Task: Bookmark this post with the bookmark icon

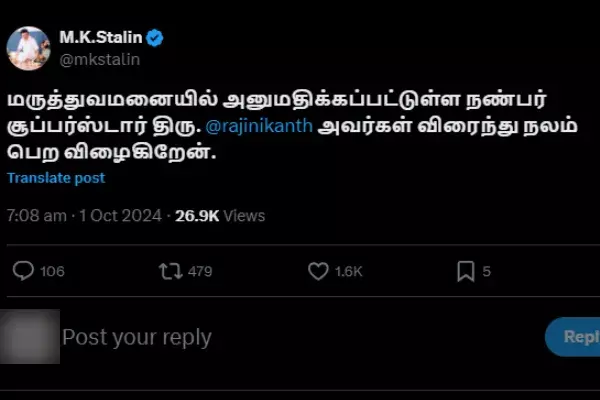Action: [x=465, y=271]
